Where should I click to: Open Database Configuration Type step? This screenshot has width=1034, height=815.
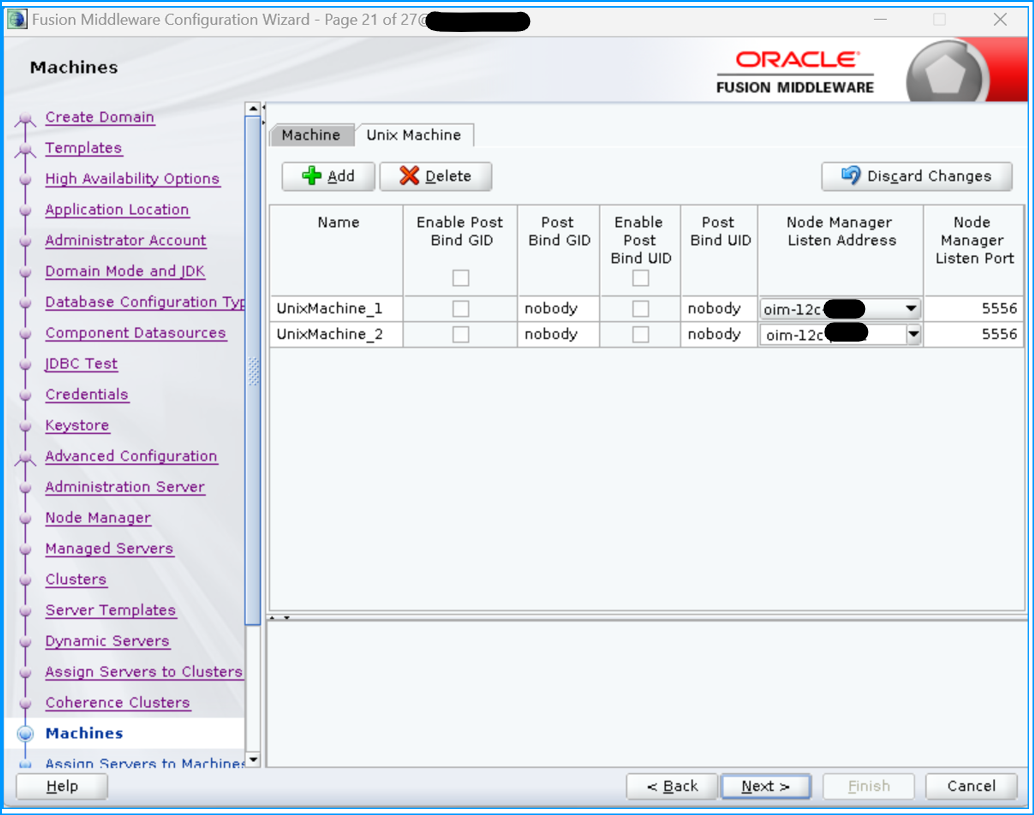145,302
